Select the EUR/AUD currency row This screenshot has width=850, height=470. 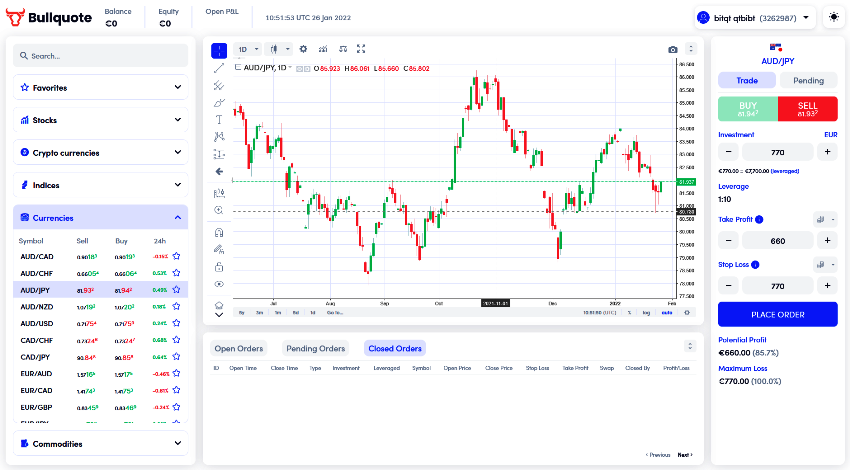click(100, 374)
